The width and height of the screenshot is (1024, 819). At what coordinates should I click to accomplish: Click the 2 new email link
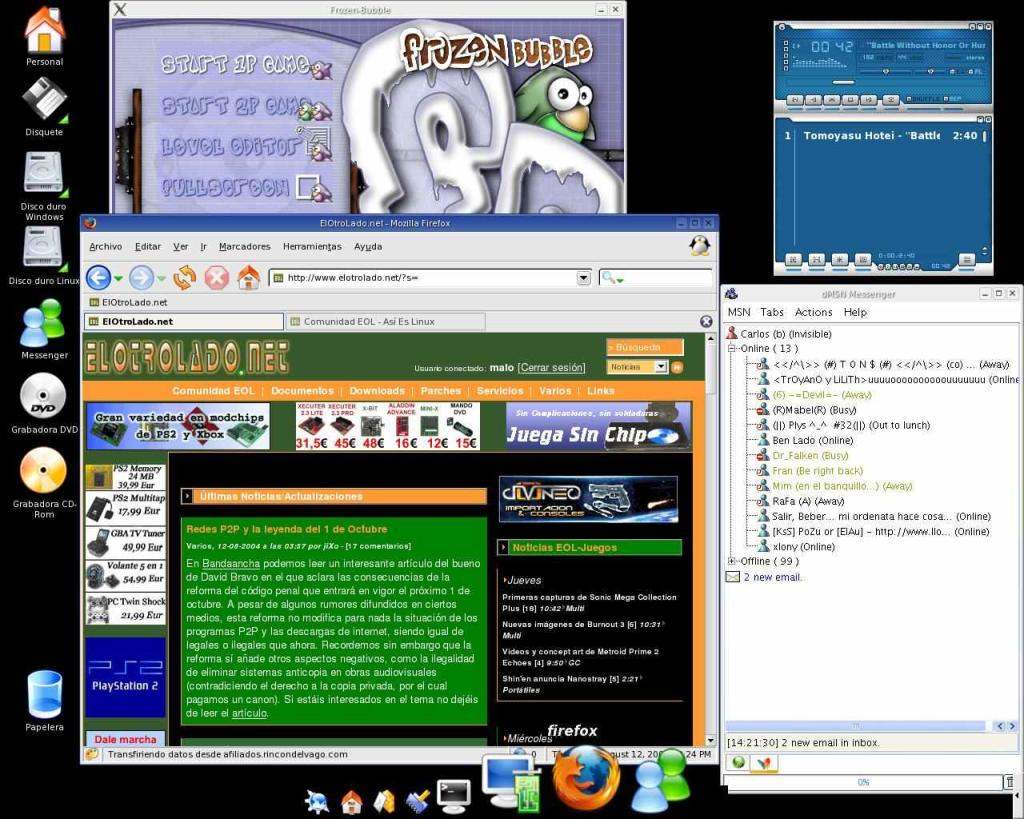pos(773,577)
